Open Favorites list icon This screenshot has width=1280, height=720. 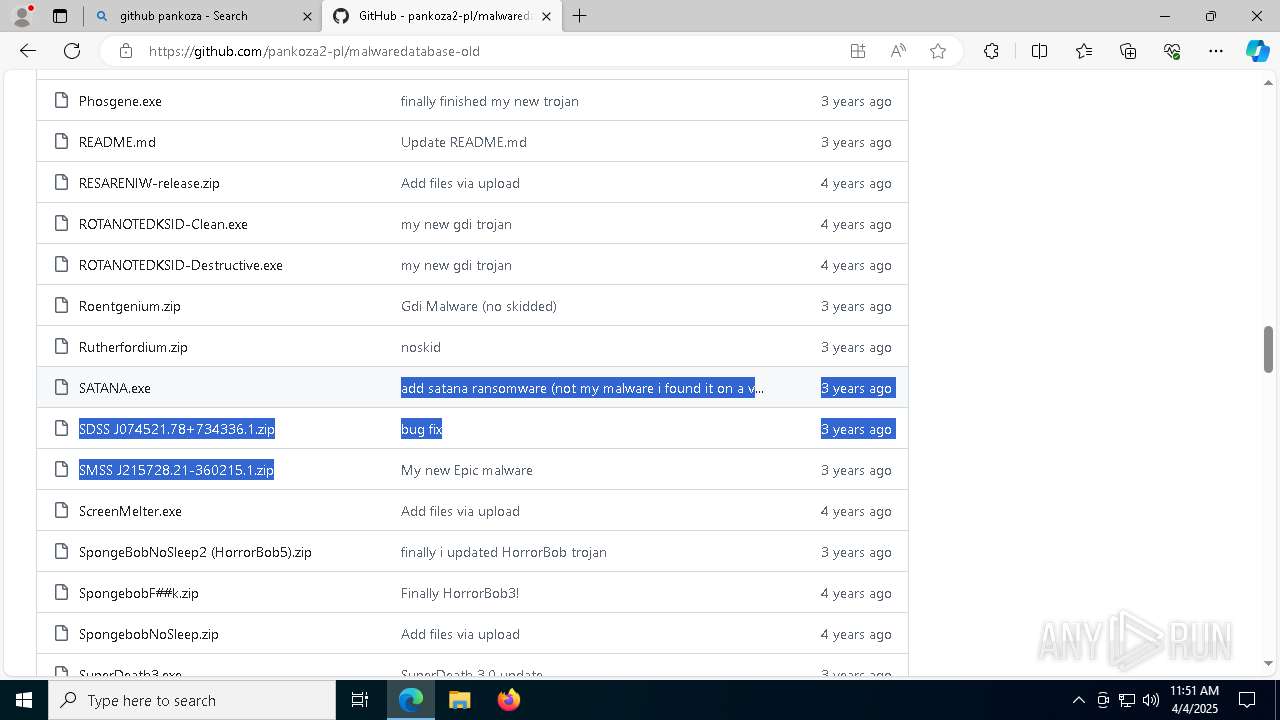click(1084, 51)
